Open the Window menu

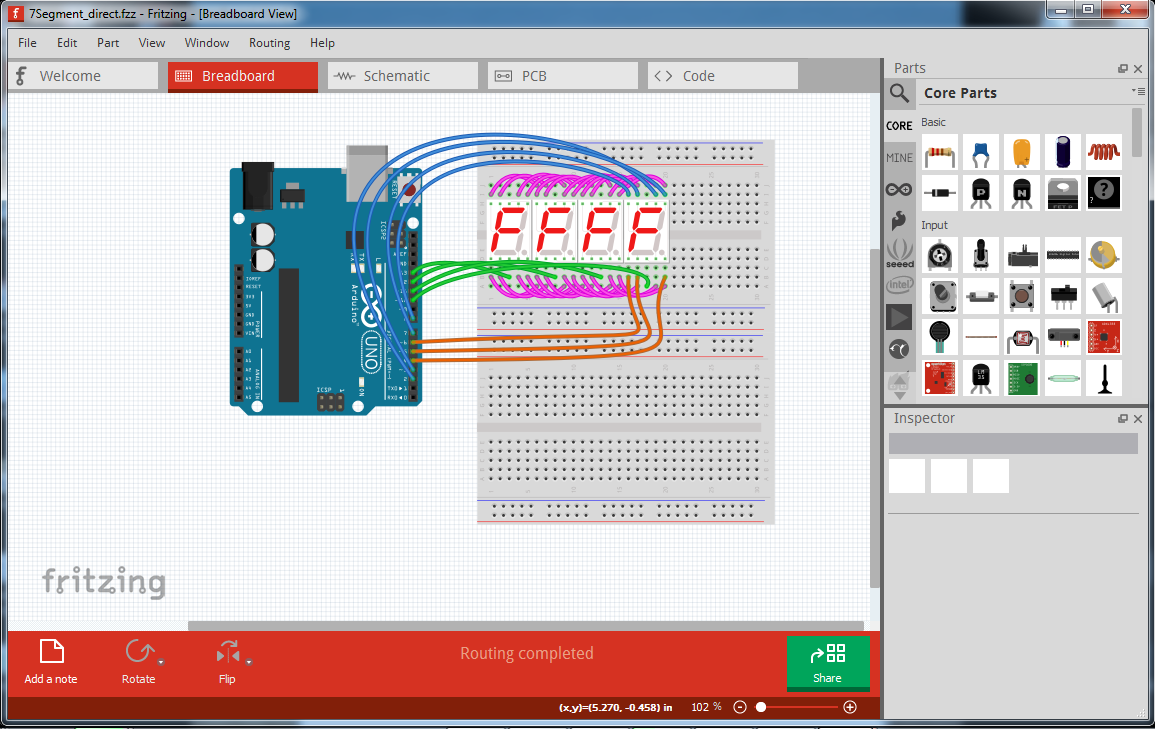207,43
